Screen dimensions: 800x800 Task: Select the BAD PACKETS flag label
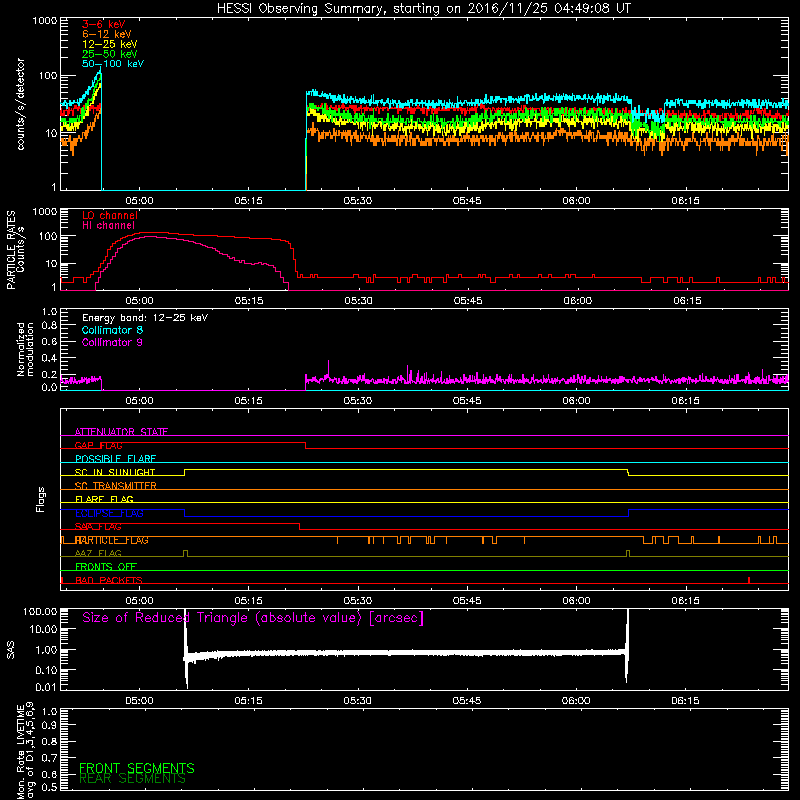(x=109, y=580)
